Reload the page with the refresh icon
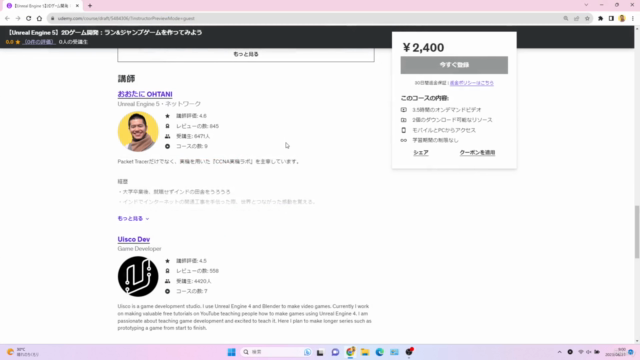640x360 pixels. pyautogui.click(x=29, y=18)
